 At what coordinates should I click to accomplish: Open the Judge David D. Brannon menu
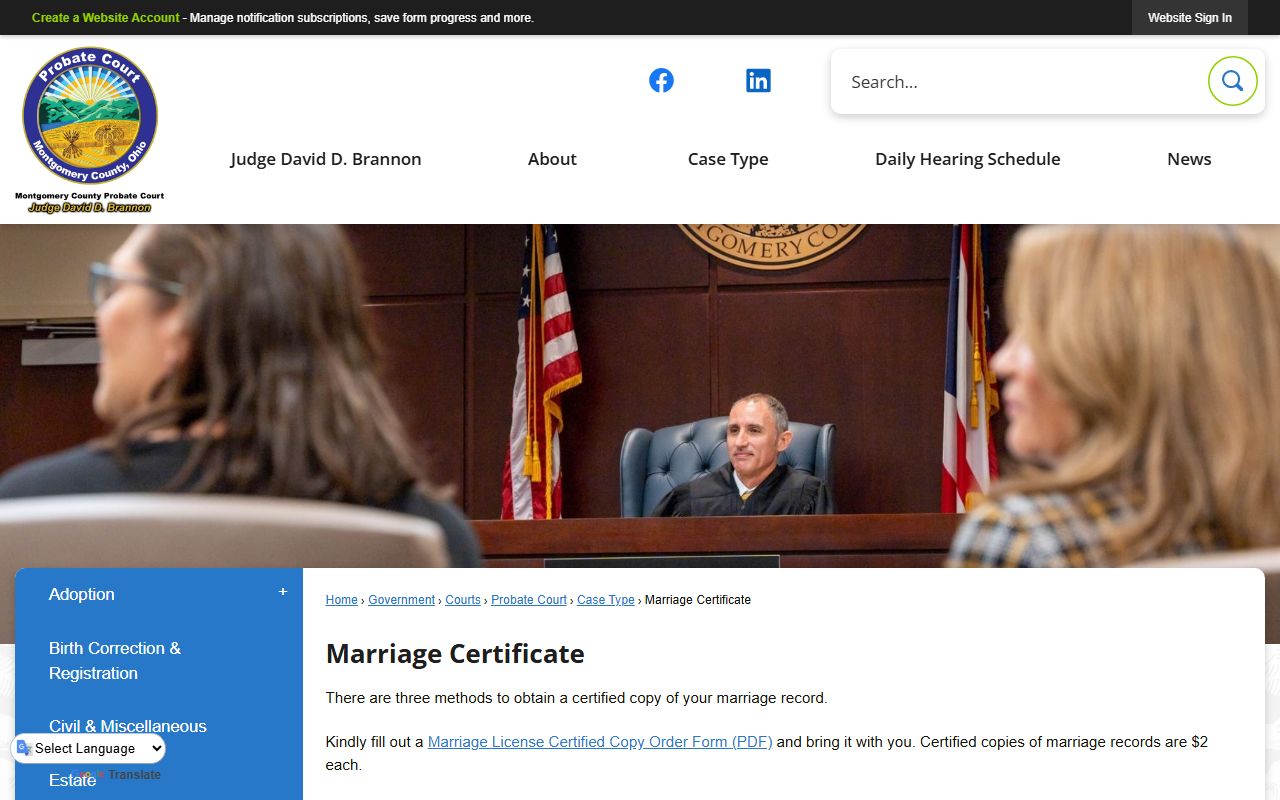click(326, 159)
